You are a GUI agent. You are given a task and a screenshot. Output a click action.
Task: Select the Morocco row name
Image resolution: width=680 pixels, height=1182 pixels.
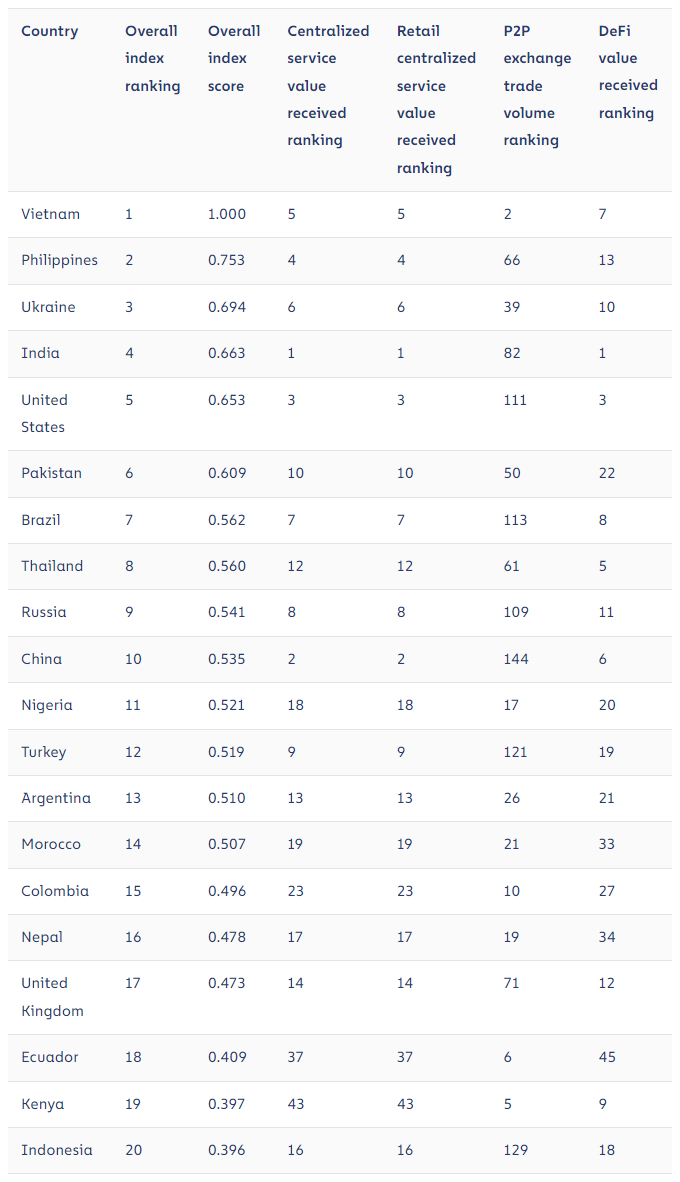click(x=51, y=844)
